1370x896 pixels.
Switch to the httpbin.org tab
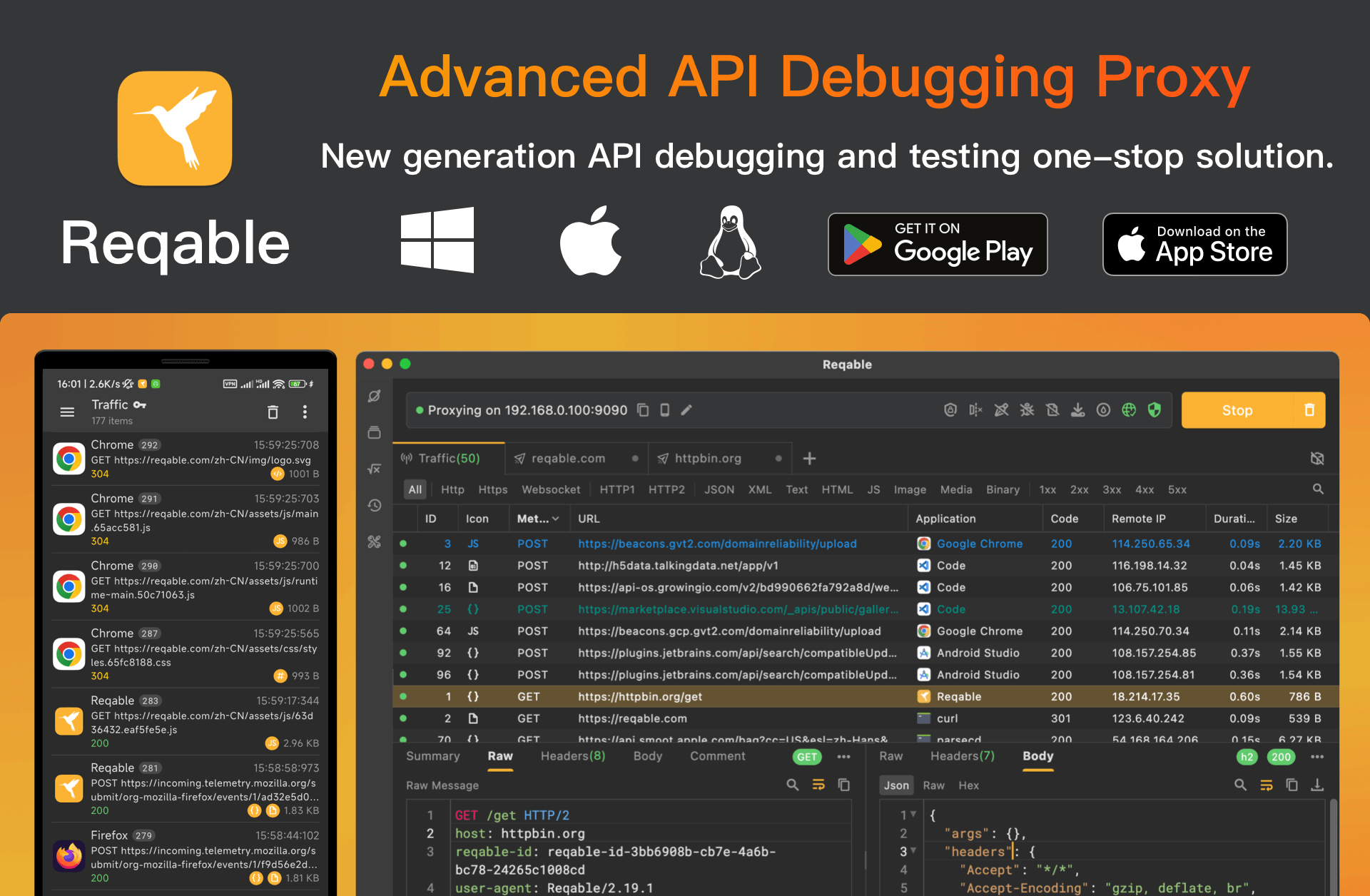click(707, 459)
